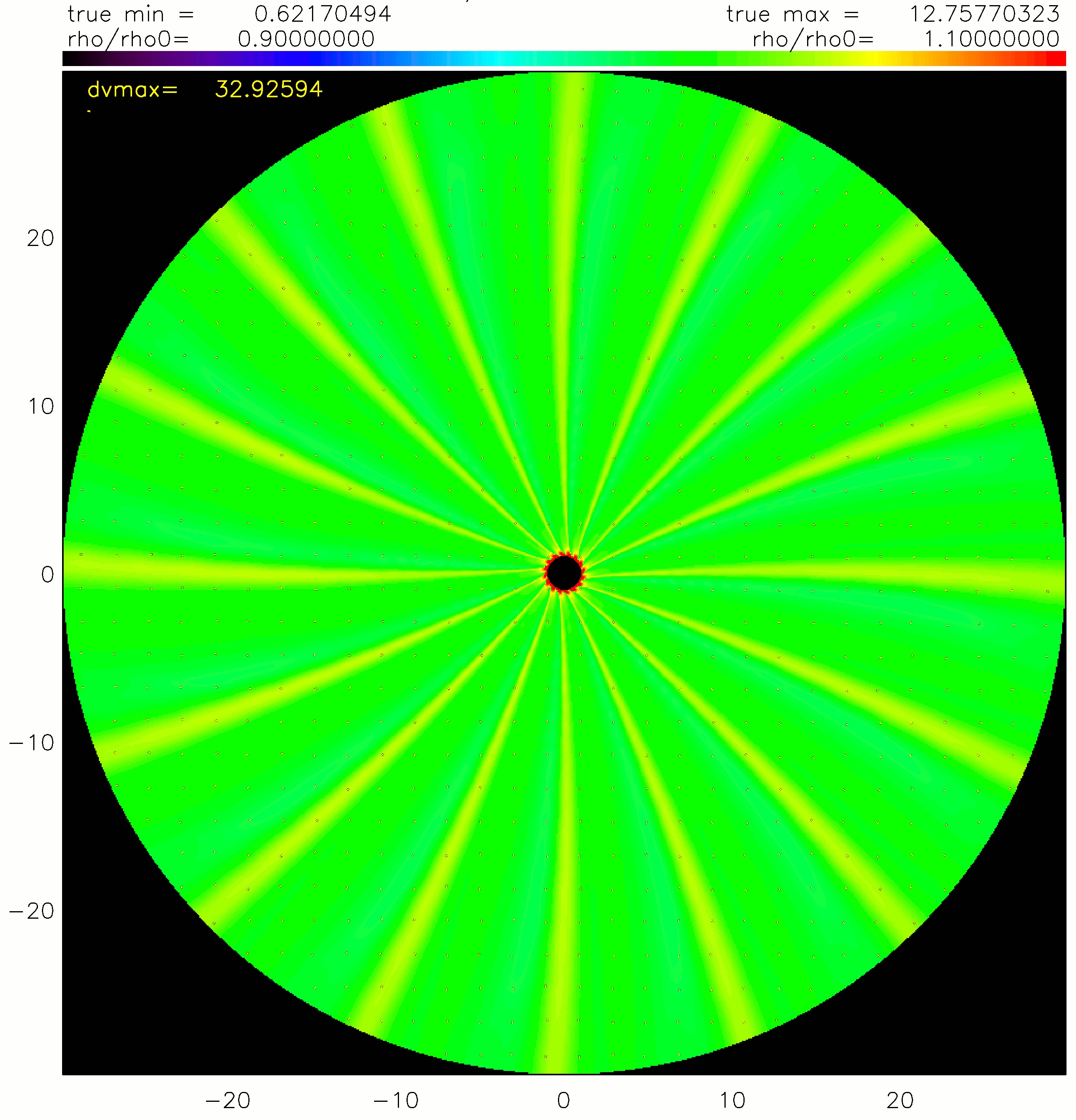Click the yellow dvmax= label
The width and height of the screenshot is (1076, 1120).
132,89
